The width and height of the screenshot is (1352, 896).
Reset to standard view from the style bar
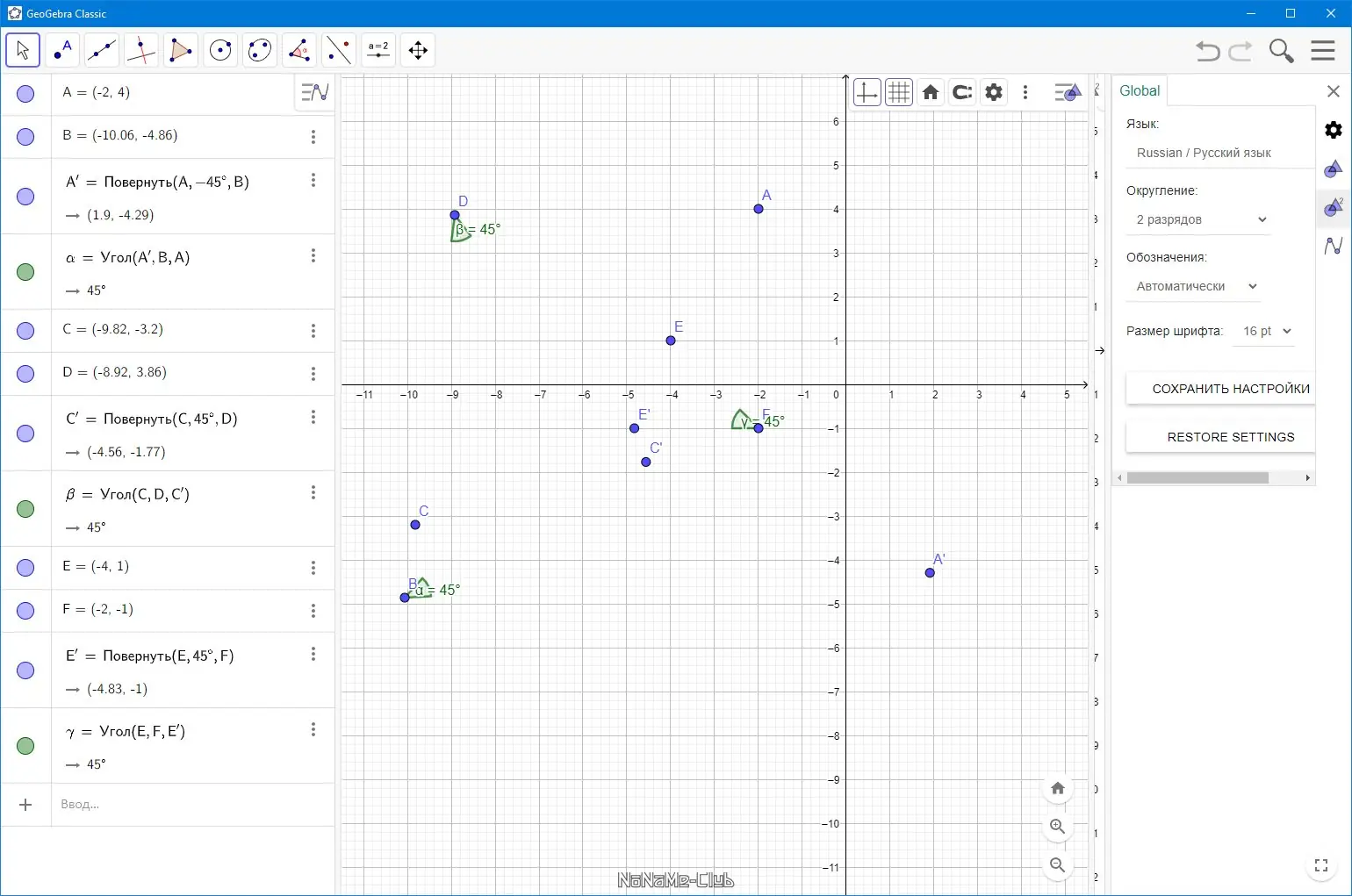[x=931, y=92]
